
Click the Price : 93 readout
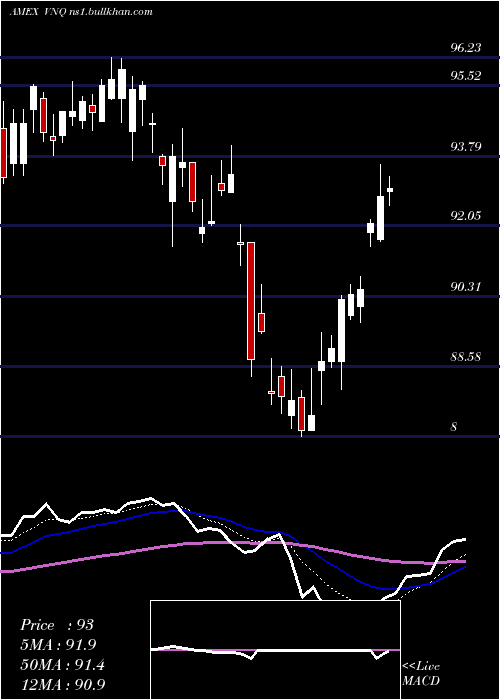57,625
